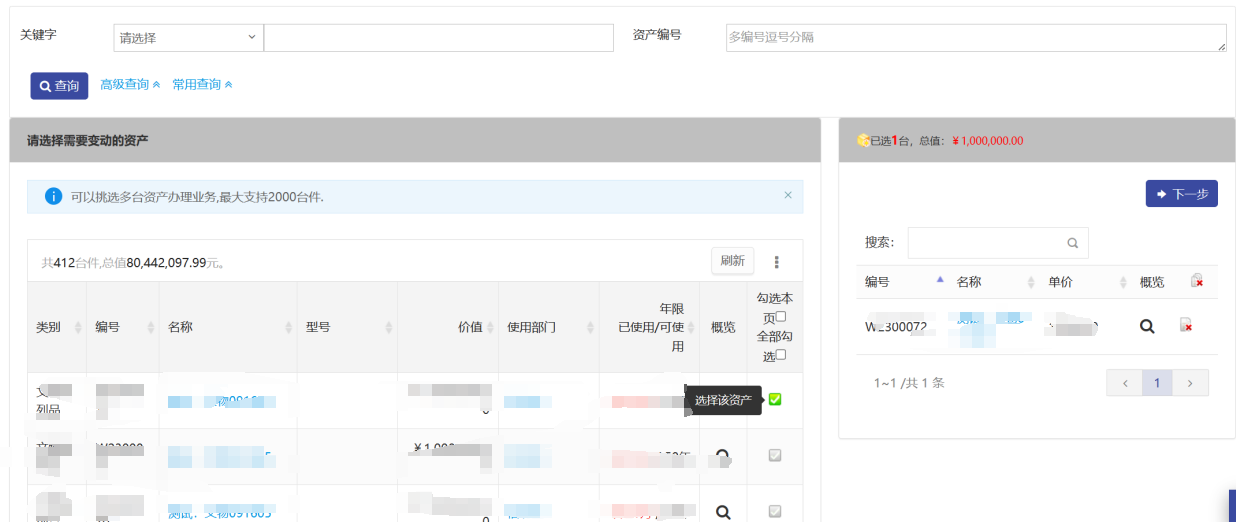1236x522 pixels.
Task: Click the 查询 search button
Action: [x=59, y=86]
